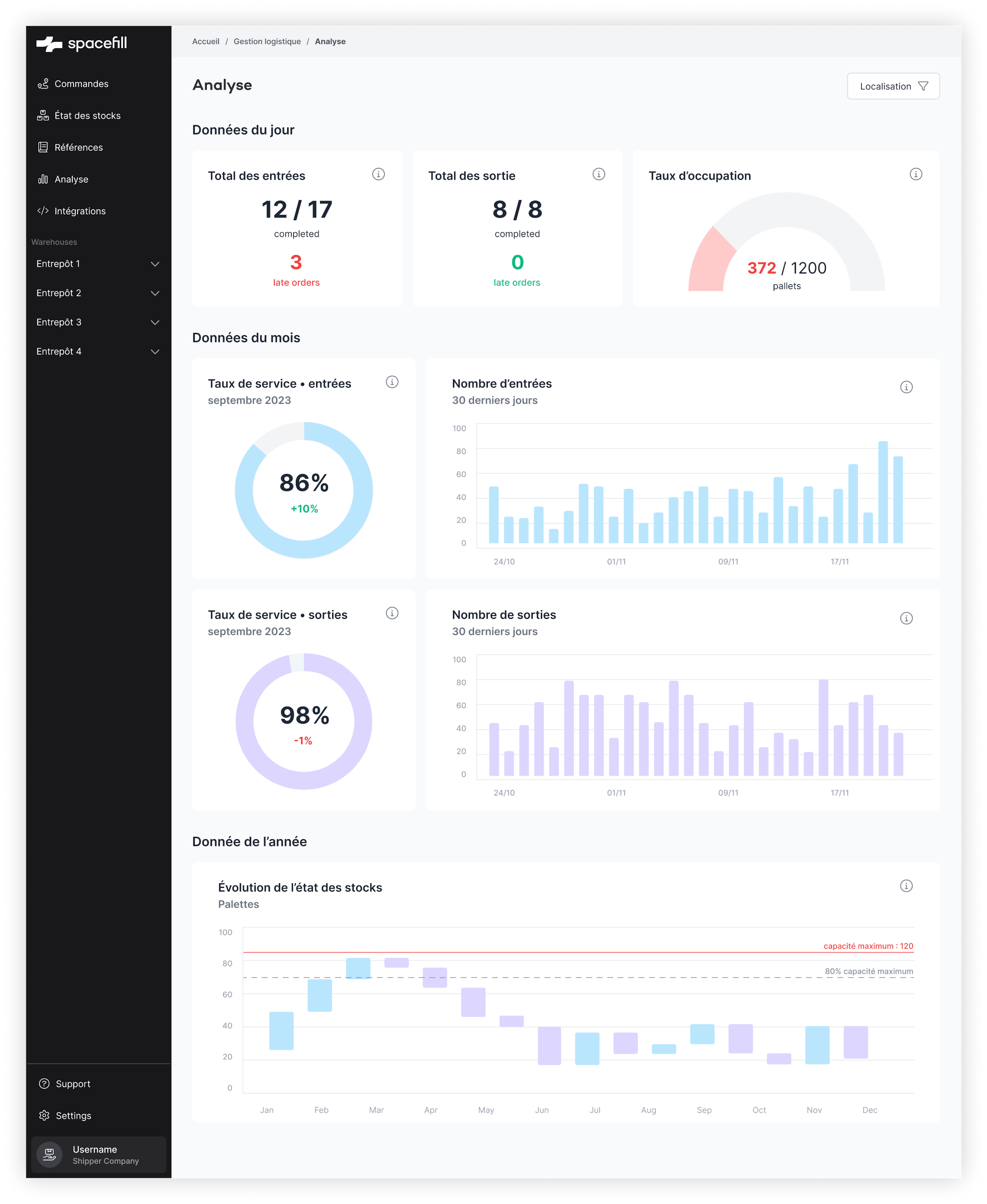Screen dimensions: 987x1204
Task: Click 'Warehouses' section header
Action: (54, 242)
